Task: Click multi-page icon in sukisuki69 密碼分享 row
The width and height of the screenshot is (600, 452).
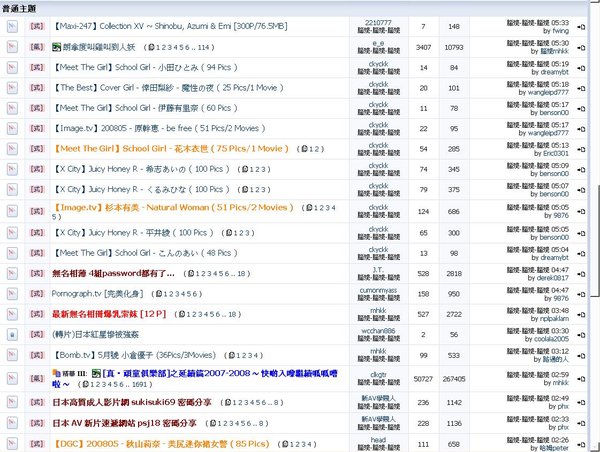Action: [x=228, y=403]
